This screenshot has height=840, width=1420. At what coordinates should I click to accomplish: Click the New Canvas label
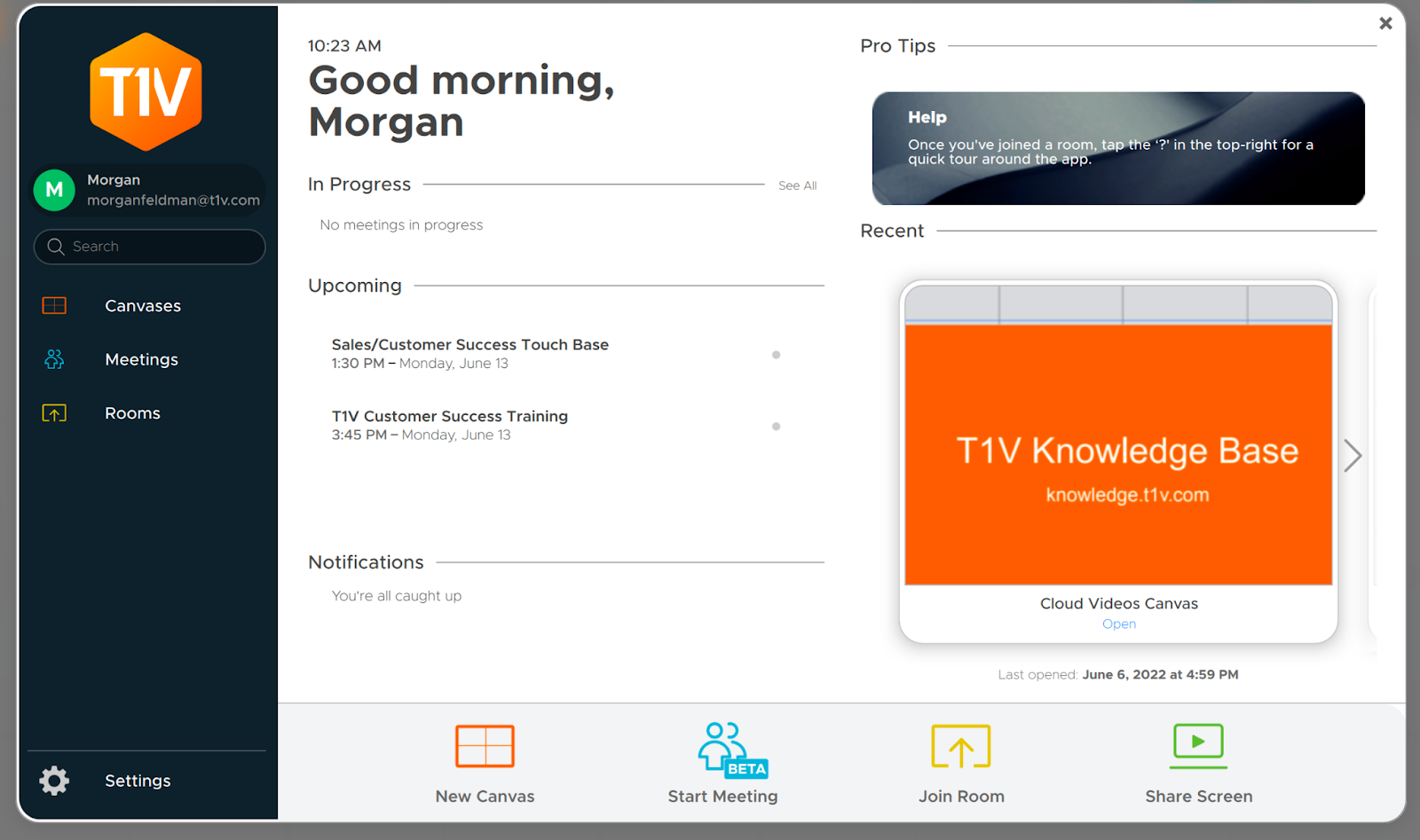pos(485,797)
